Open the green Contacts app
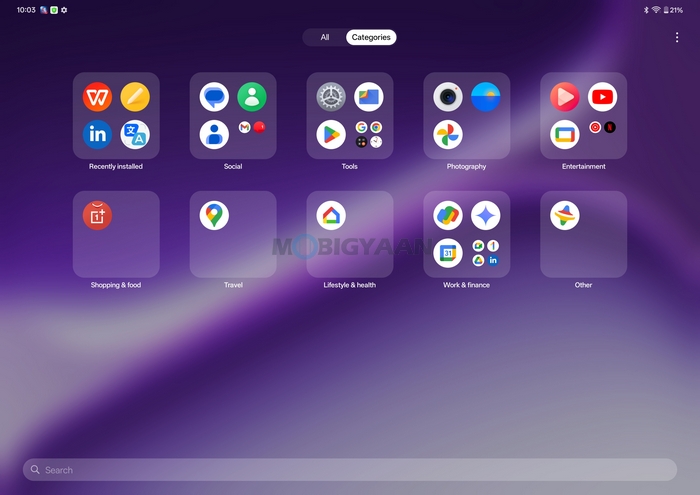 [252, 97]
